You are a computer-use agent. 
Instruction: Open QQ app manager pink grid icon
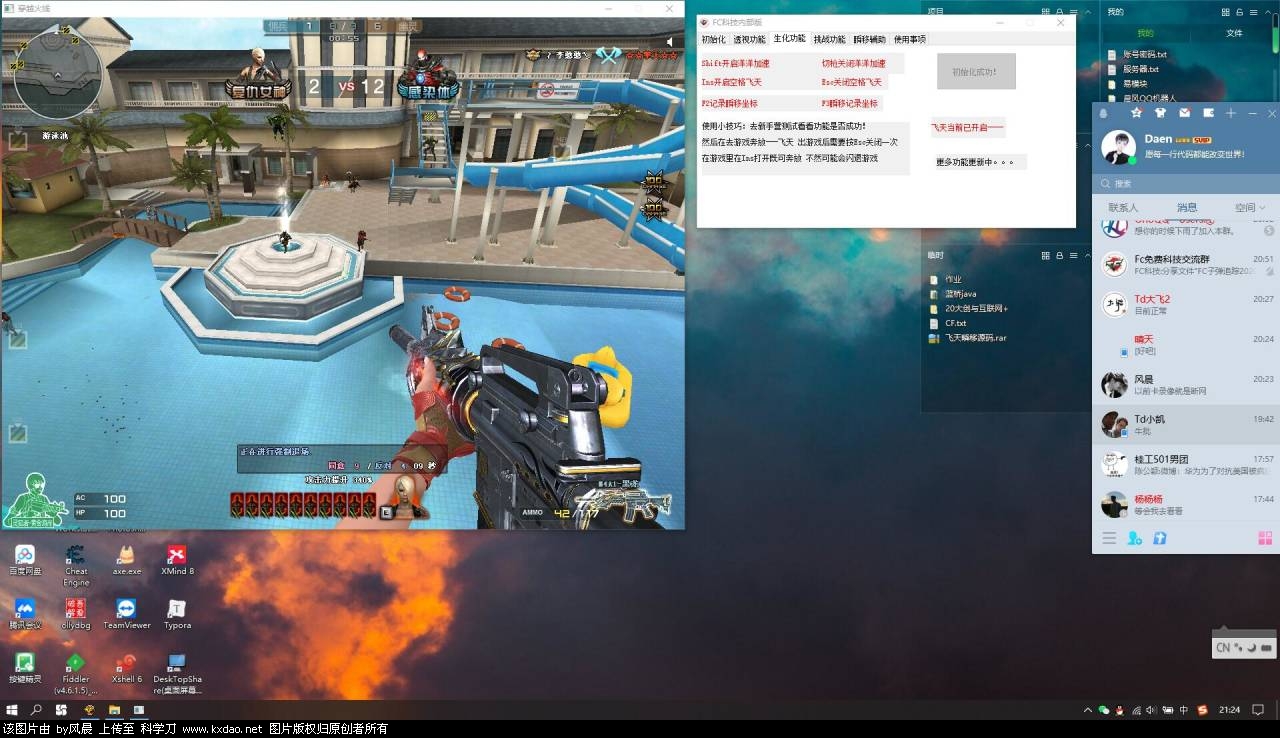pyautogui.click(x=1265, y=538)
